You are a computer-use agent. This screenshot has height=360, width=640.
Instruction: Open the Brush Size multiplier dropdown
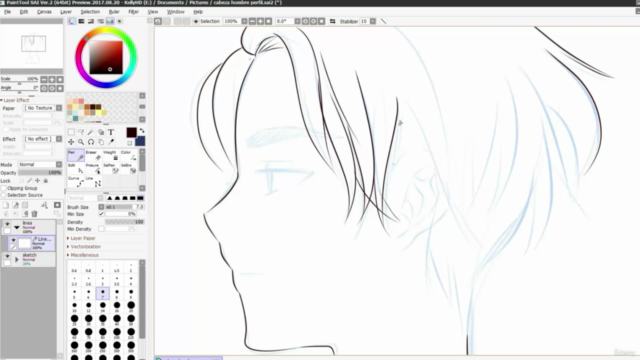101,207
